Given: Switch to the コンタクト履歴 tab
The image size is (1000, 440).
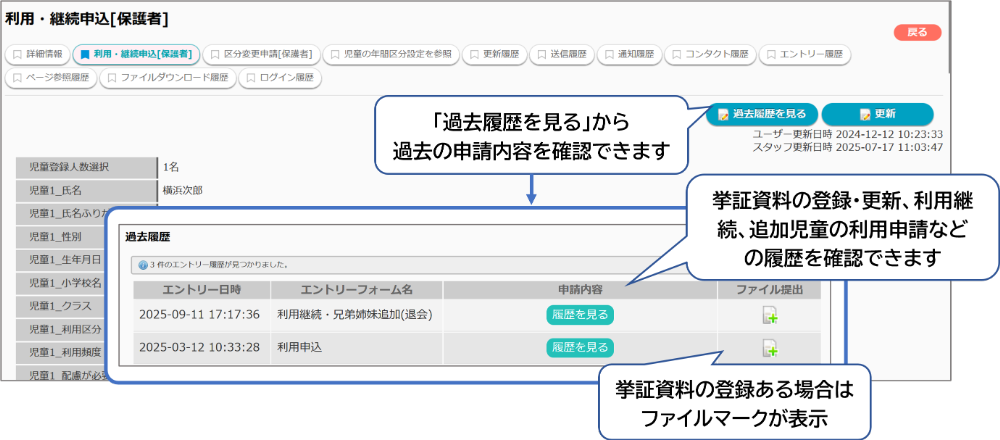Looking at the screenshot, I should 709,54.
